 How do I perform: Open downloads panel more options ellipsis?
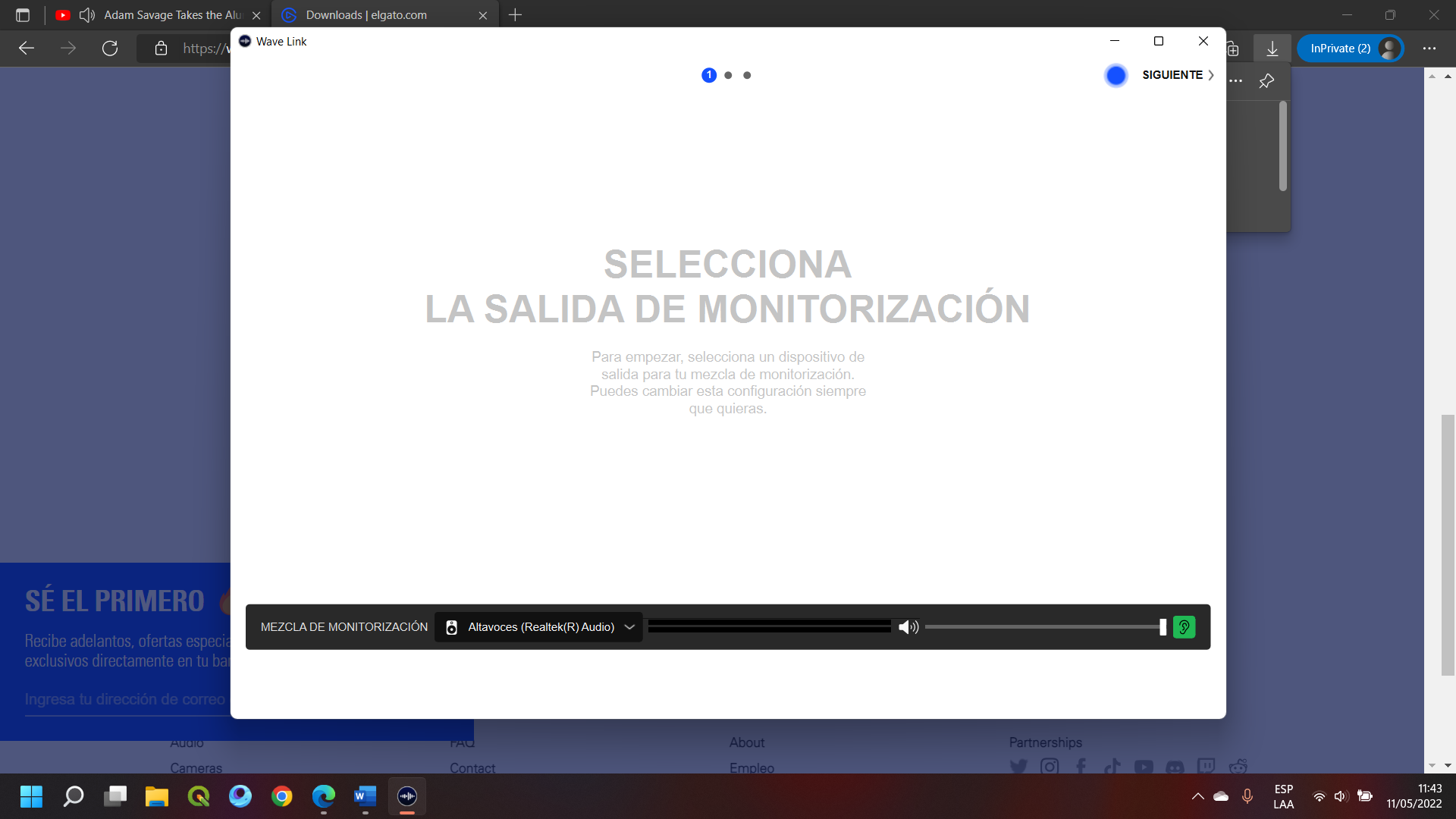(x=1236, y=81)
